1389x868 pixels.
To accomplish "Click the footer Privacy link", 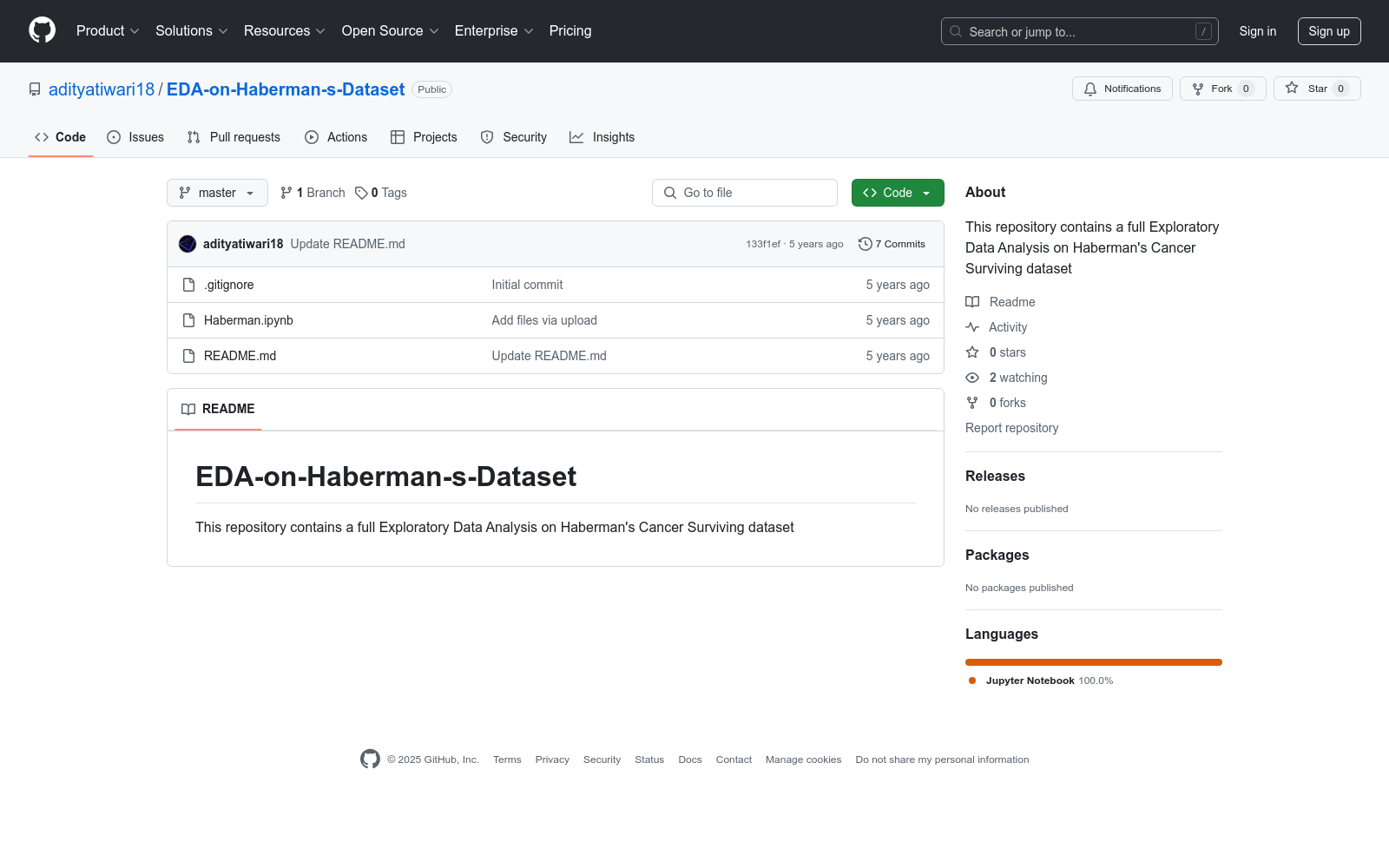I will (x=552, y=759).
